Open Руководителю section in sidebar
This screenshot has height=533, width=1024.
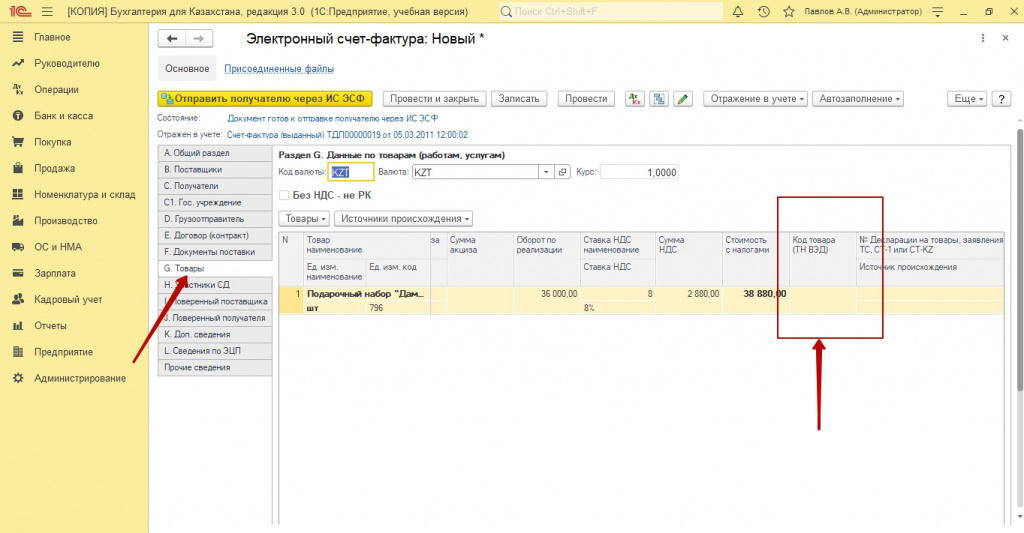(x=67, y=63)
